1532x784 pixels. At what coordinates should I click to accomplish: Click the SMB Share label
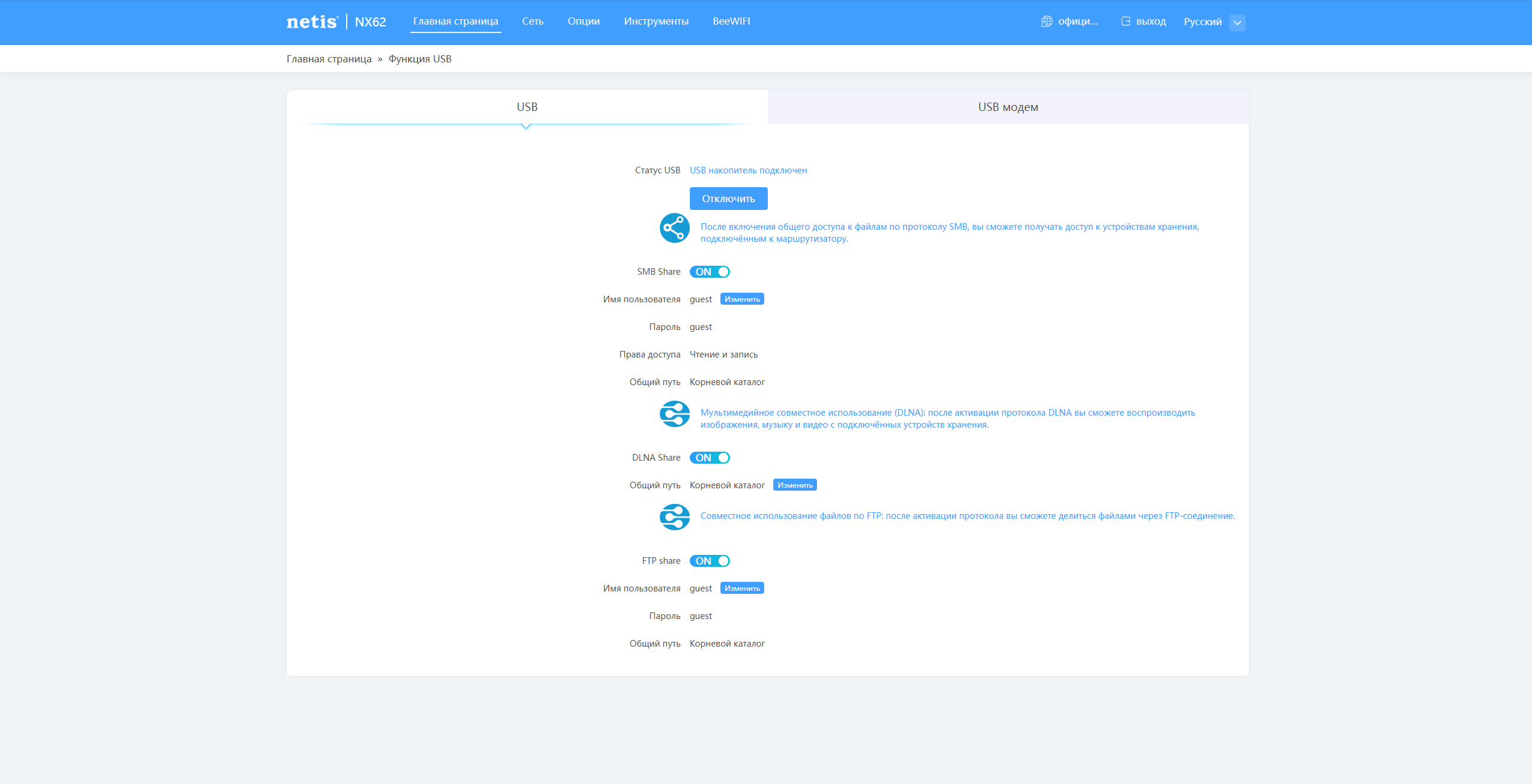coord(659,272)
